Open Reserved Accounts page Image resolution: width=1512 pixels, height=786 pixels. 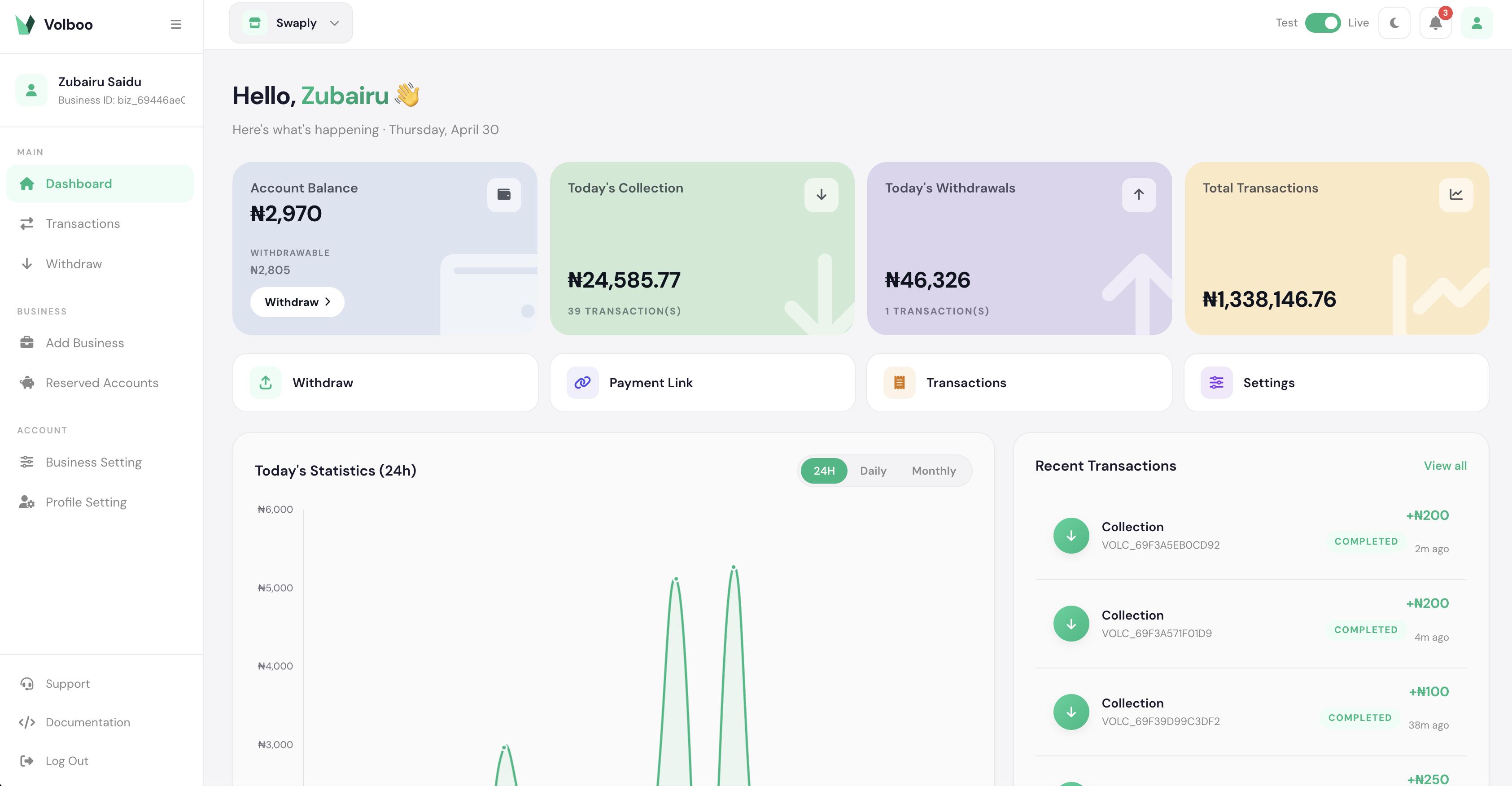point(100,383)
